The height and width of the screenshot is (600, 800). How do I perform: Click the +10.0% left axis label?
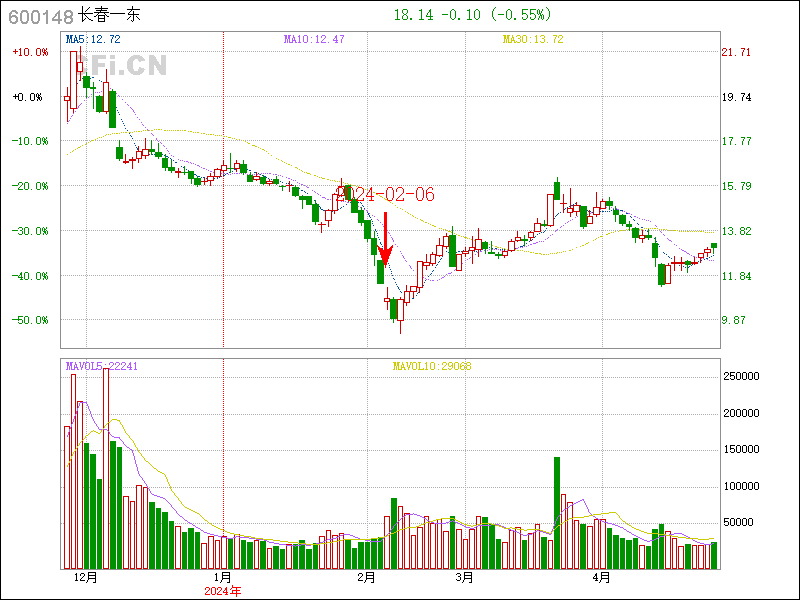[x=29, y=52]
